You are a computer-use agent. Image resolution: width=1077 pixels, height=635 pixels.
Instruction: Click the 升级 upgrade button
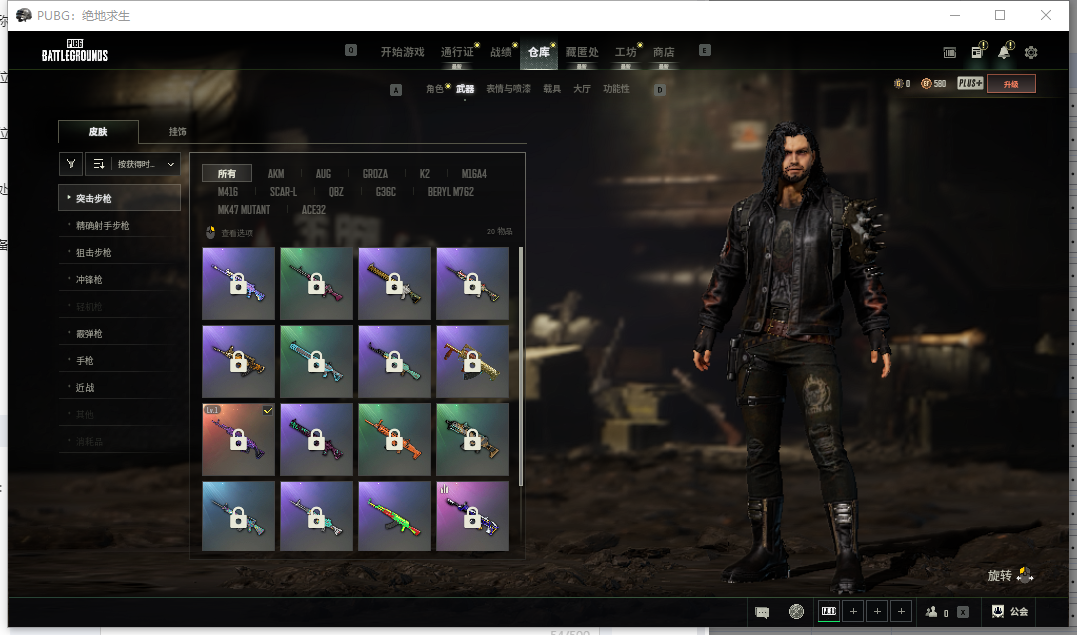[x=1010, y=84]
